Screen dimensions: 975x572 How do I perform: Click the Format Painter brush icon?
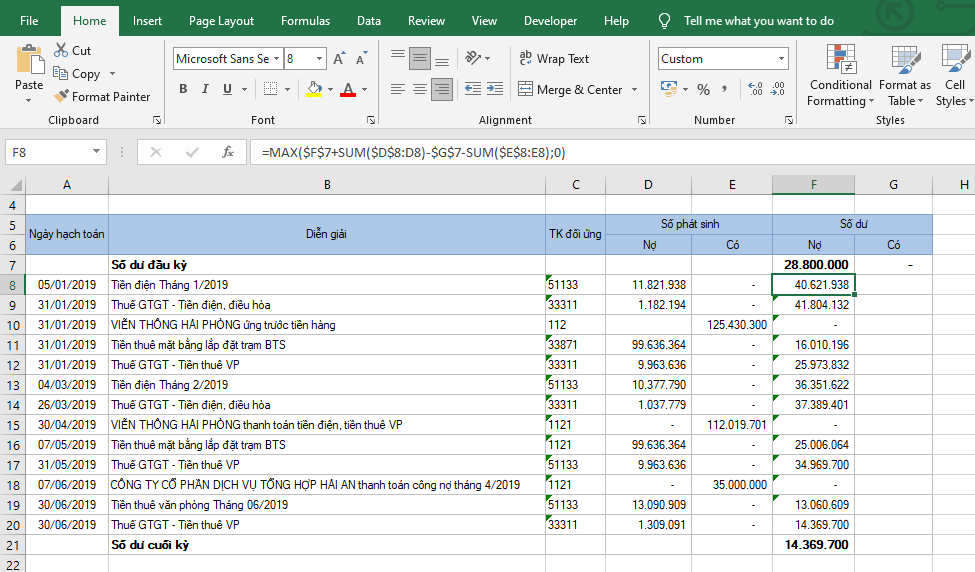point(61,97)
